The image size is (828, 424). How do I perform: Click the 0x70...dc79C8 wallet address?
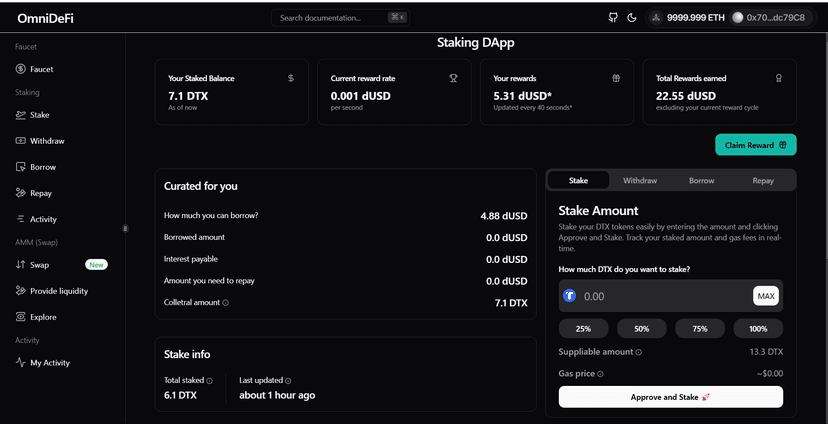[x=775, y=17]
